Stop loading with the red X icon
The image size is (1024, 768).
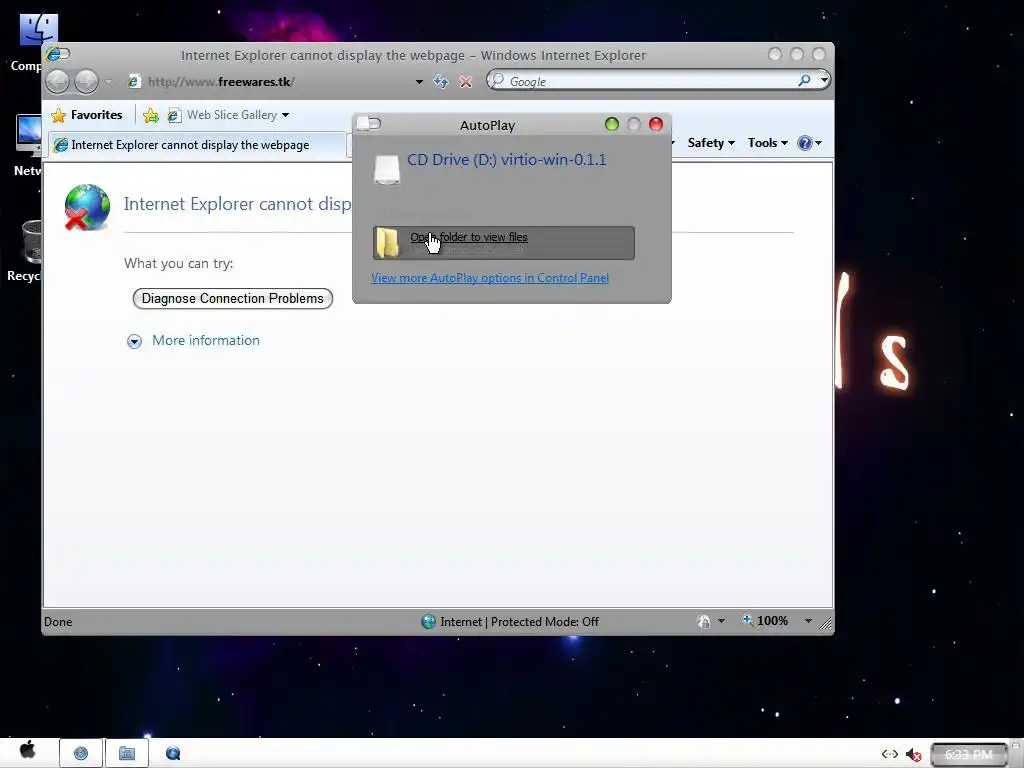pyautogui.click(x=466, y=82)
